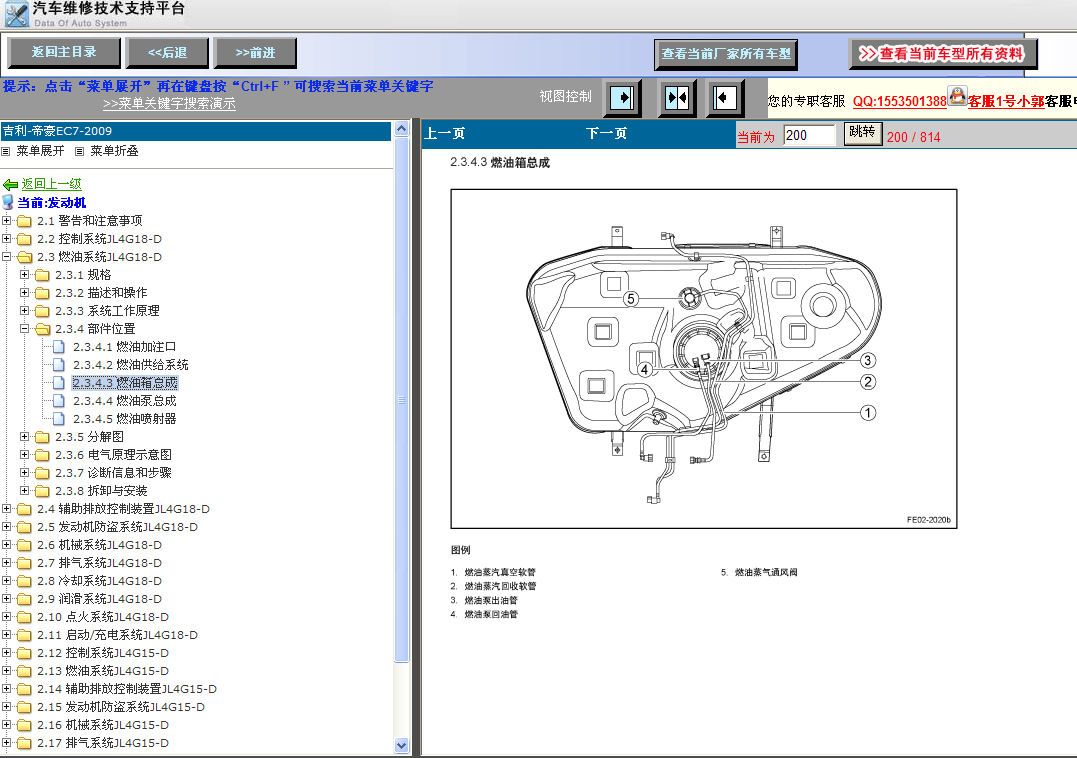Open 2.3.4.5 燃油喷射器 page
The image size is (1077, 758).
tap(124, 419)
